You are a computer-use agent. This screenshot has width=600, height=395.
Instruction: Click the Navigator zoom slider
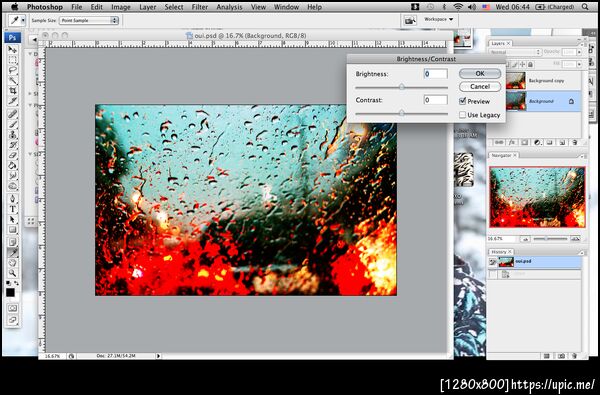point(550,239)
